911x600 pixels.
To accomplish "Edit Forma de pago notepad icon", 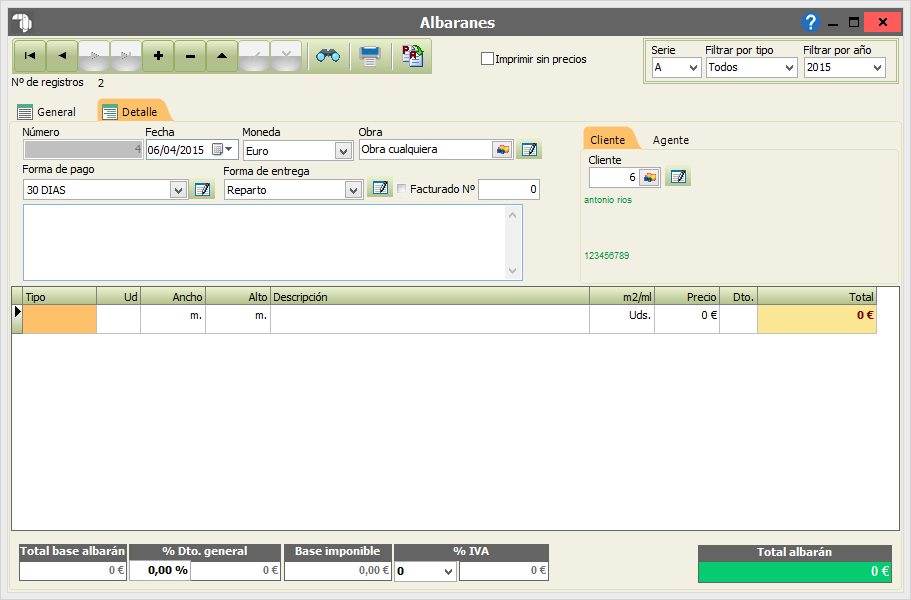I will click(202, 189).
